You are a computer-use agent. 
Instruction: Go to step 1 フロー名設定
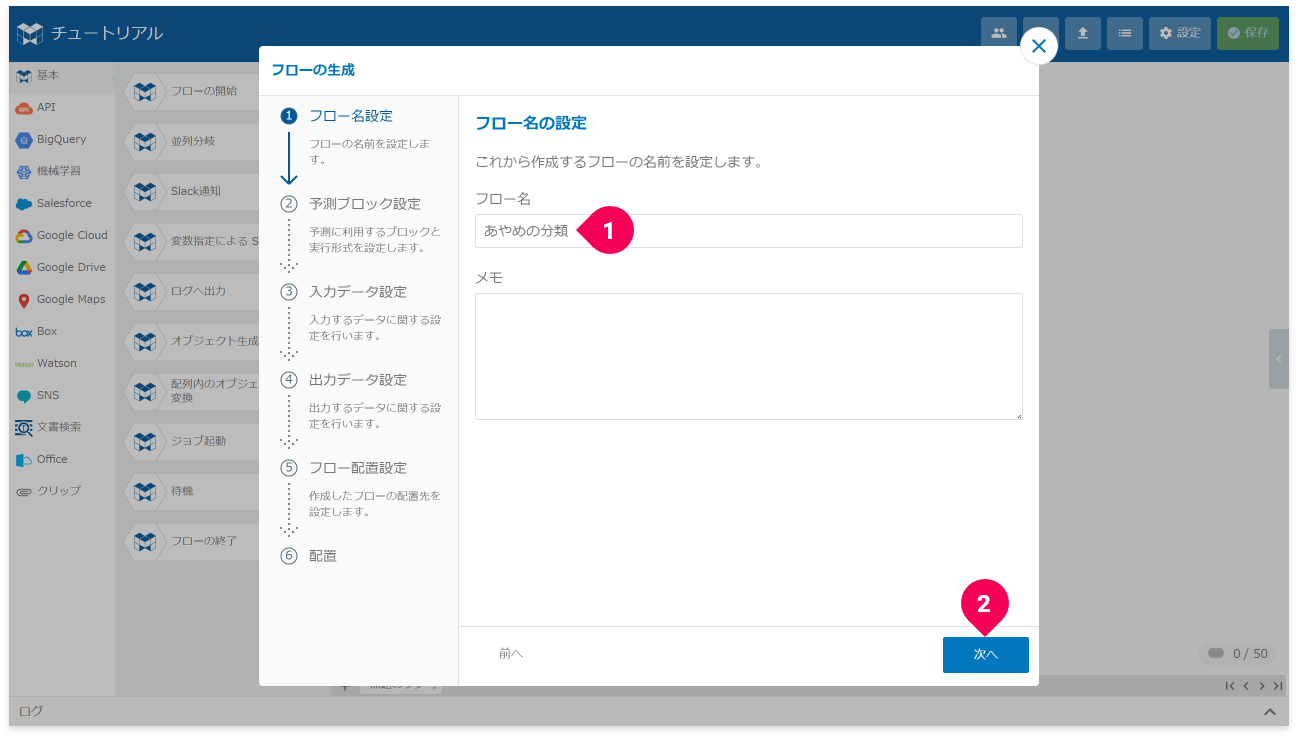point(351,116)
